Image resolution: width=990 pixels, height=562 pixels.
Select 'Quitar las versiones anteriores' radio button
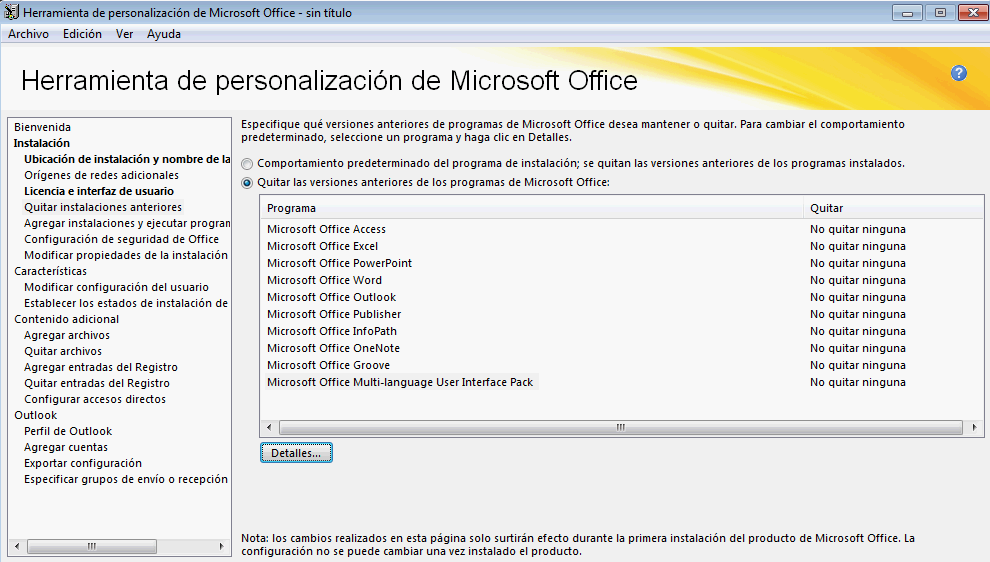point(247,183)
